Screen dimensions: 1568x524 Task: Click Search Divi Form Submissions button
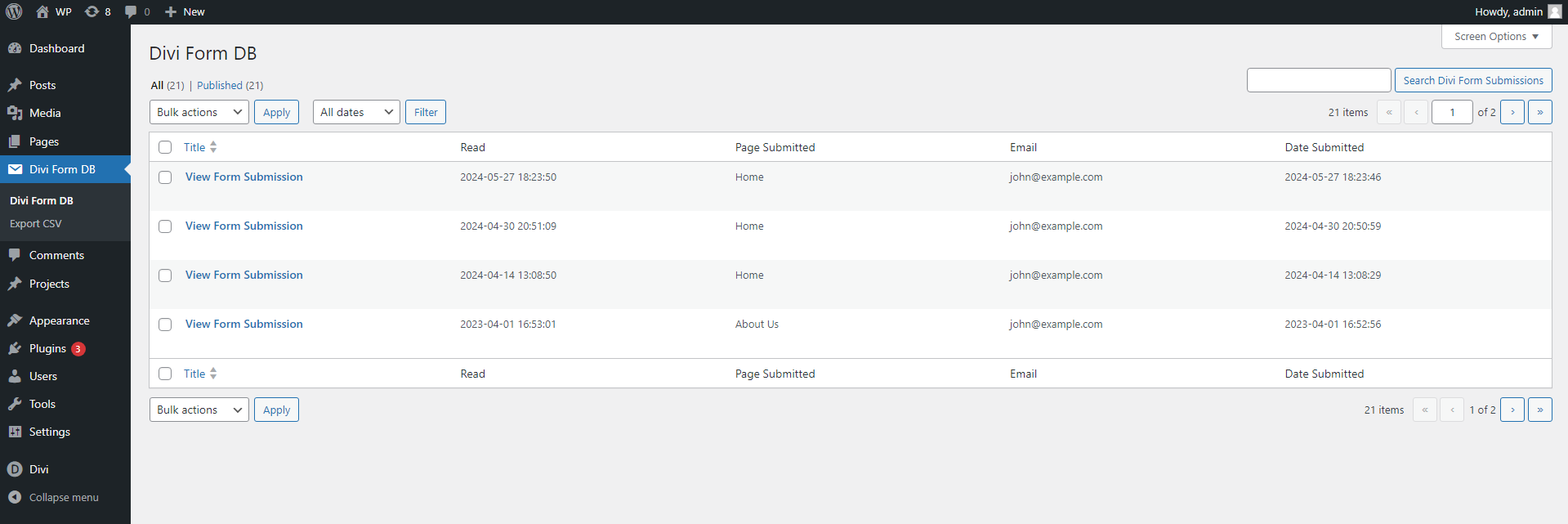[x=1473, y=80]
